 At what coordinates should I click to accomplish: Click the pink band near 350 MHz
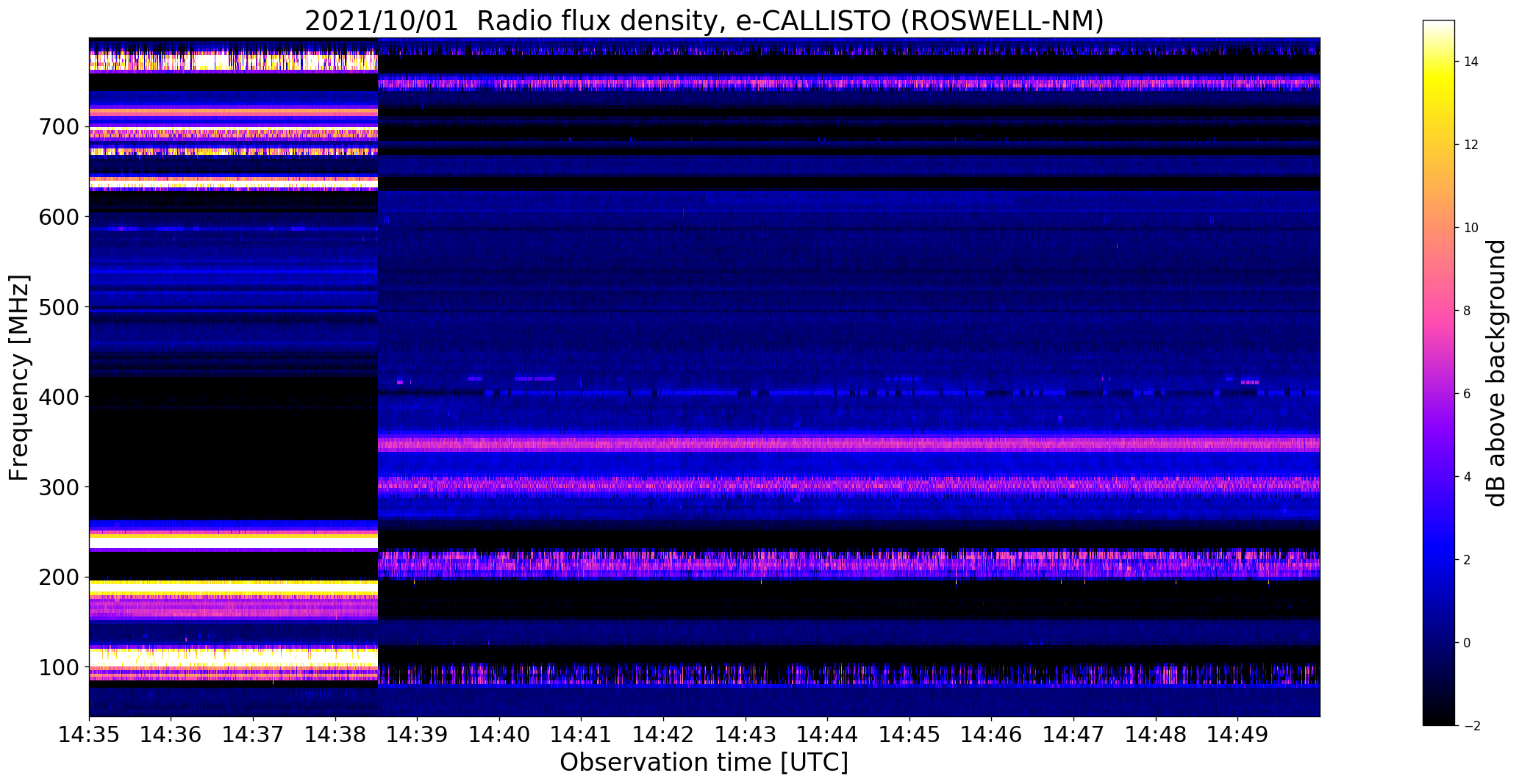[848, 444]
